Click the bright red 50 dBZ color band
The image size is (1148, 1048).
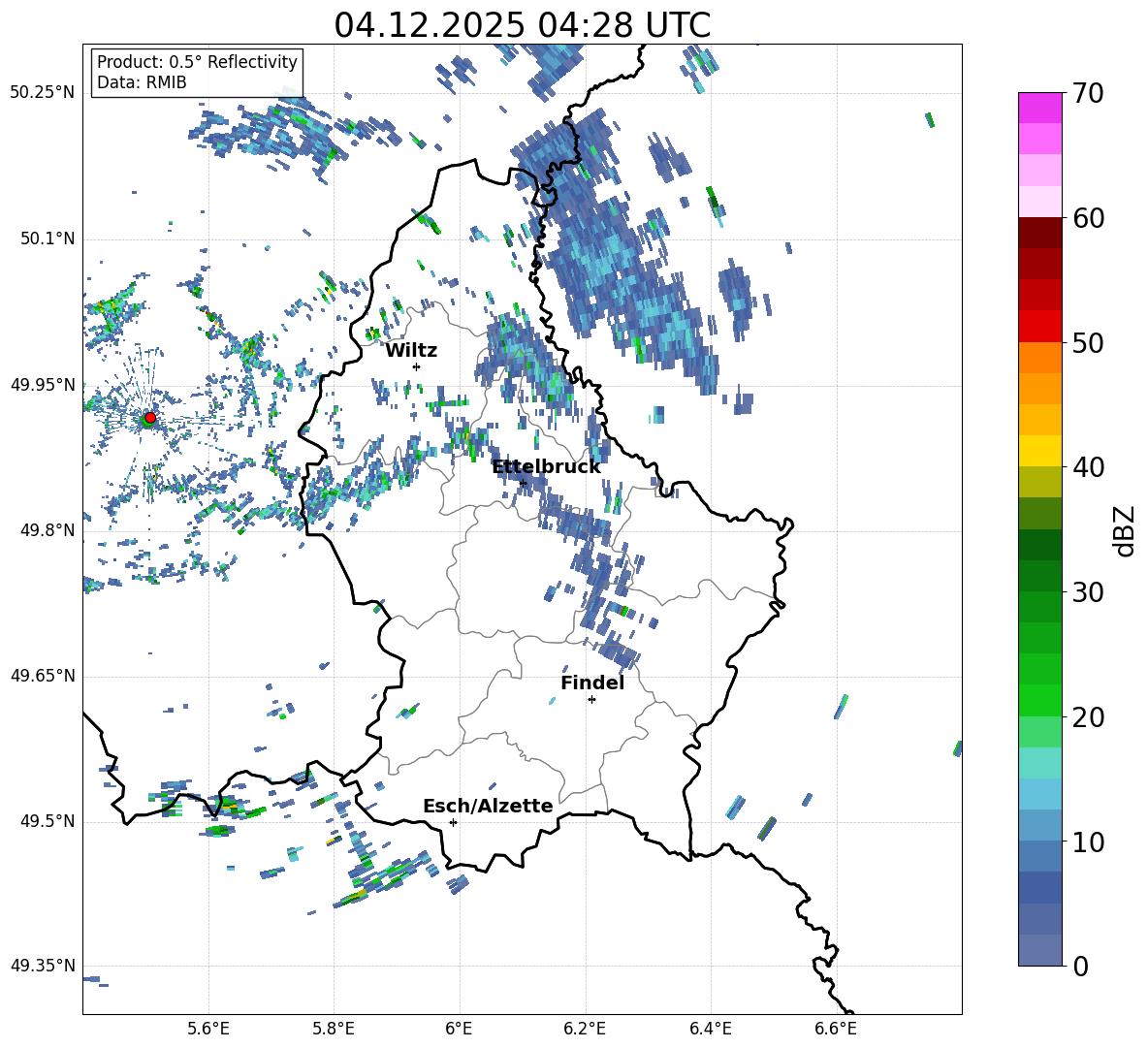[x=1039, y=327]
